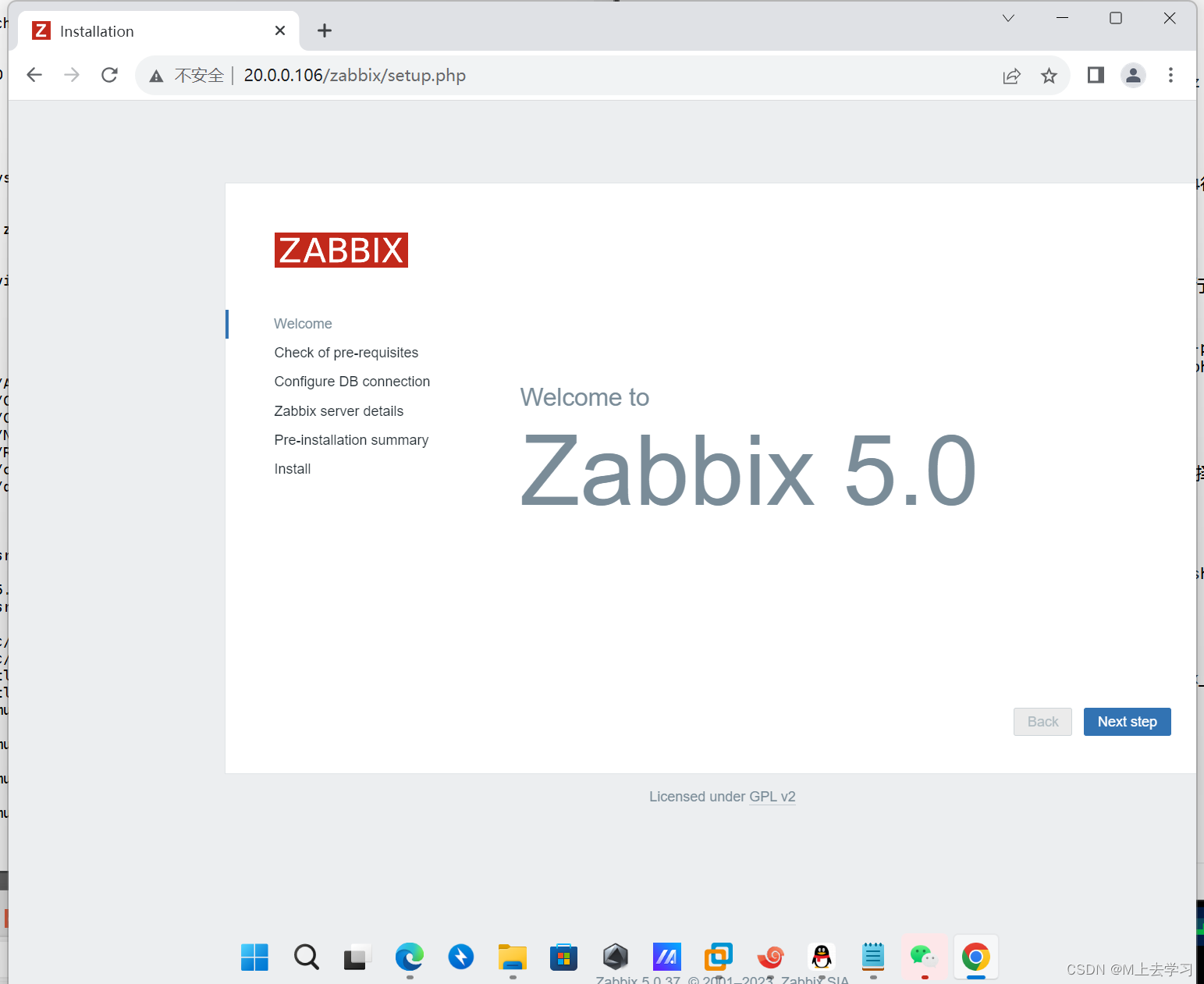This screenshot has width=1204, height=984.
Task: Select Pre-installation summary step
Action: click(351, 440)
